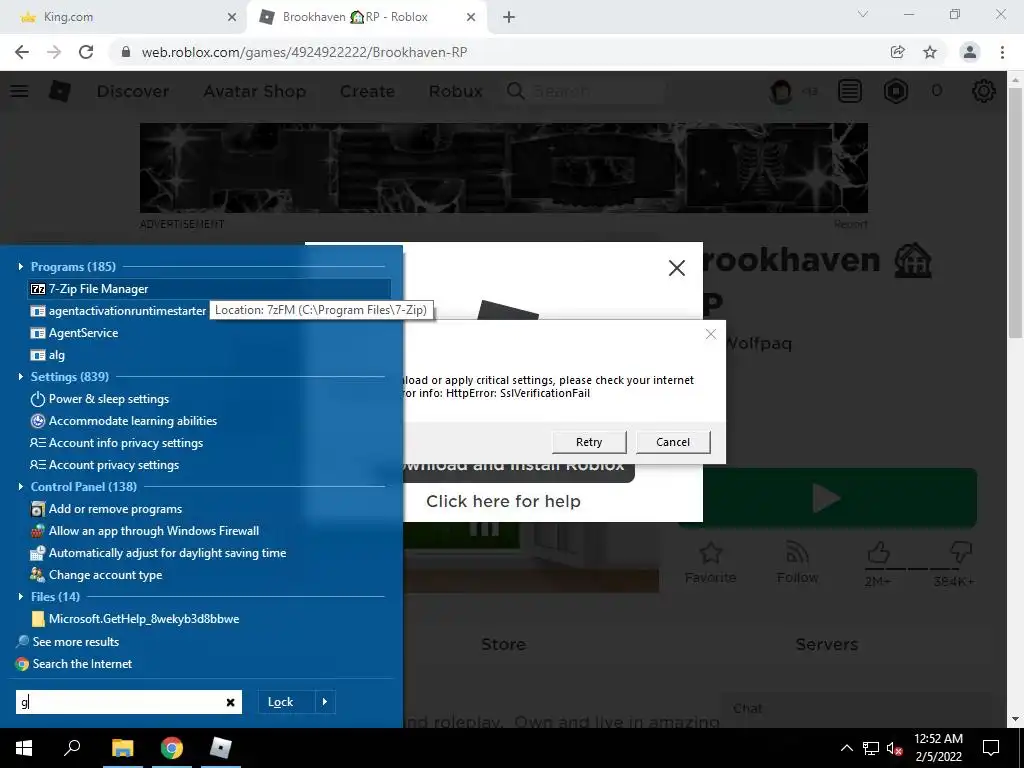Open Robux balance hexagon icon
Viewport: 1024px width, 768px height.
(x=896, y=91)
